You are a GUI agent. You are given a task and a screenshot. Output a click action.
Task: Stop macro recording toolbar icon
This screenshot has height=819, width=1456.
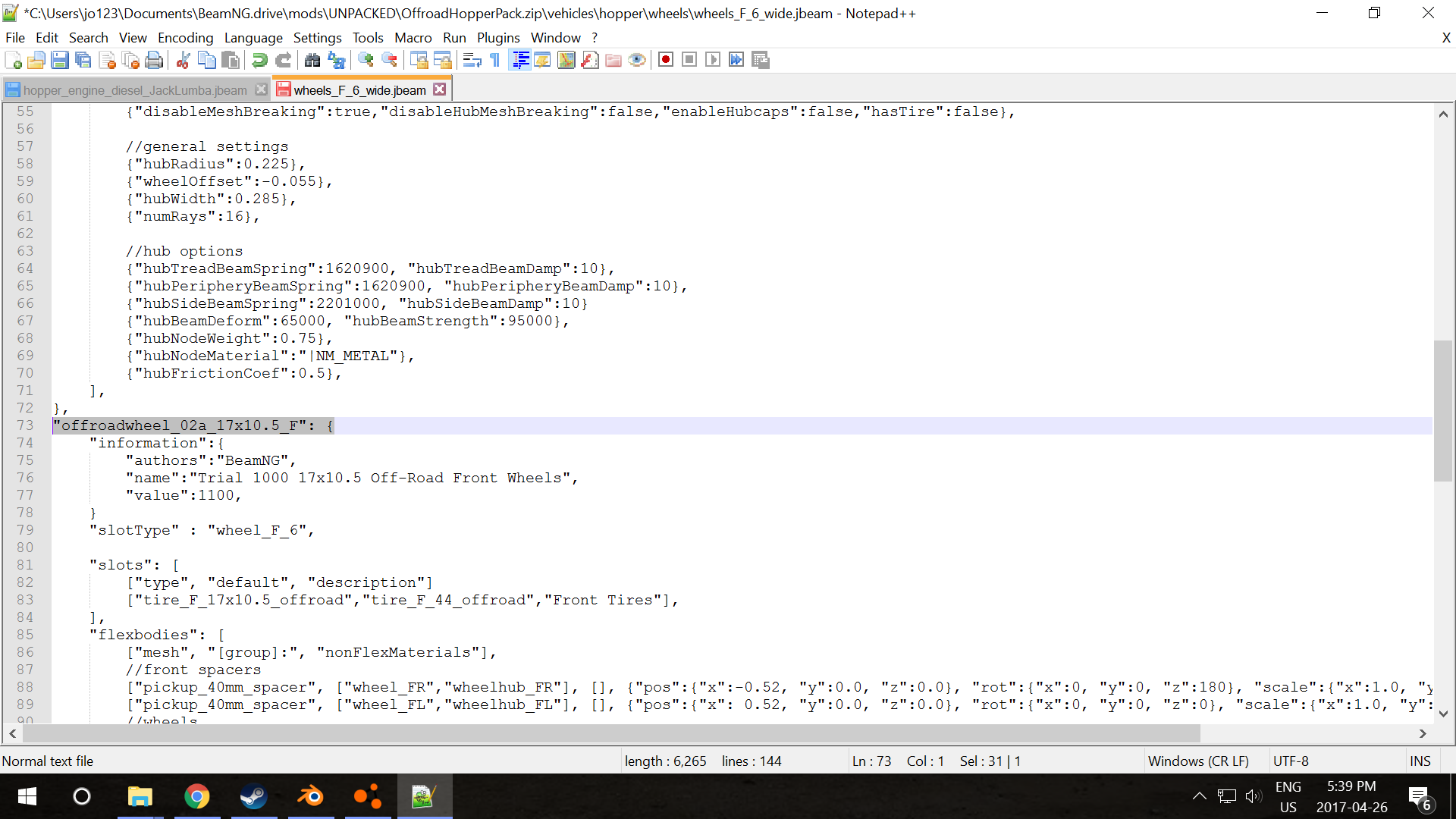pos(689,60)
